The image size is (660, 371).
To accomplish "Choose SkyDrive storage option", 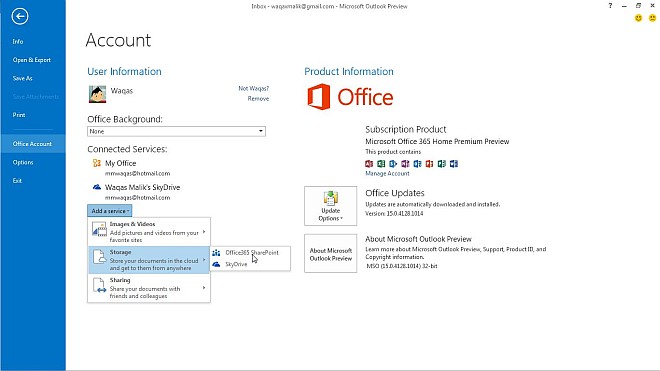I will tap(250, 264).
